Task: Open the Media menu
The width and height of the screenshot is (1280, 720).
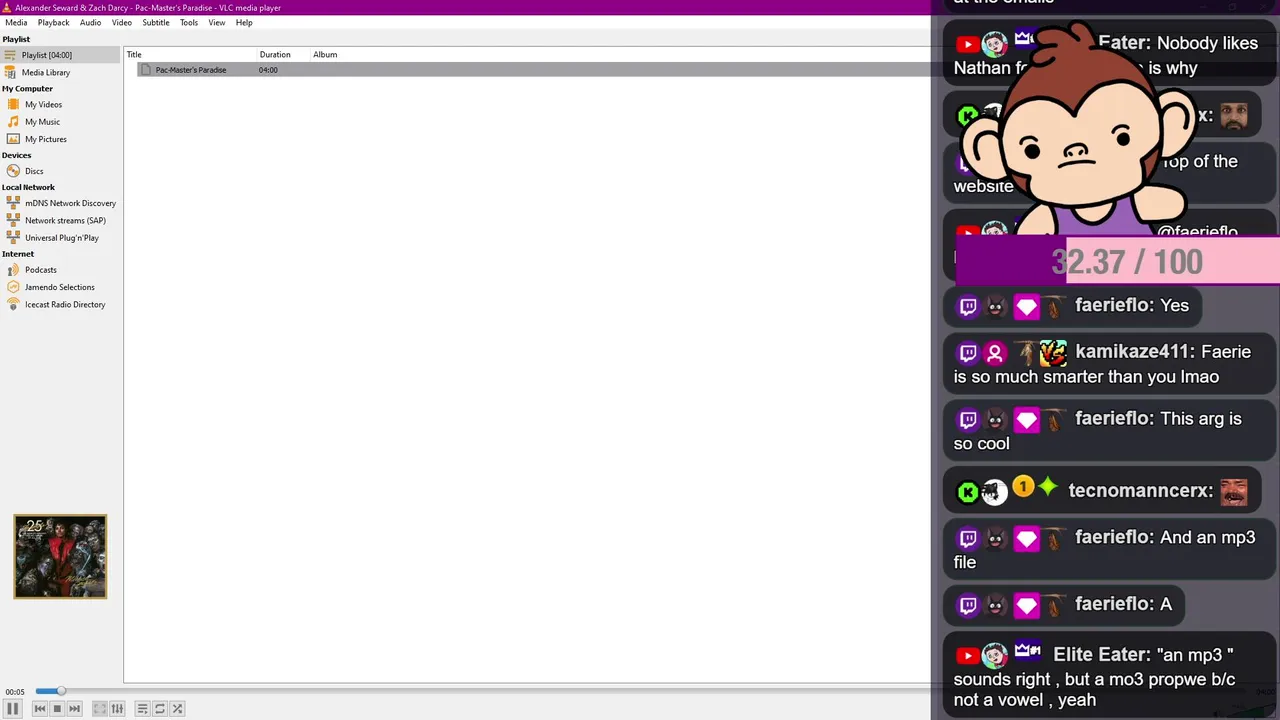Action: pyautogui.click(x=16, y=22)
